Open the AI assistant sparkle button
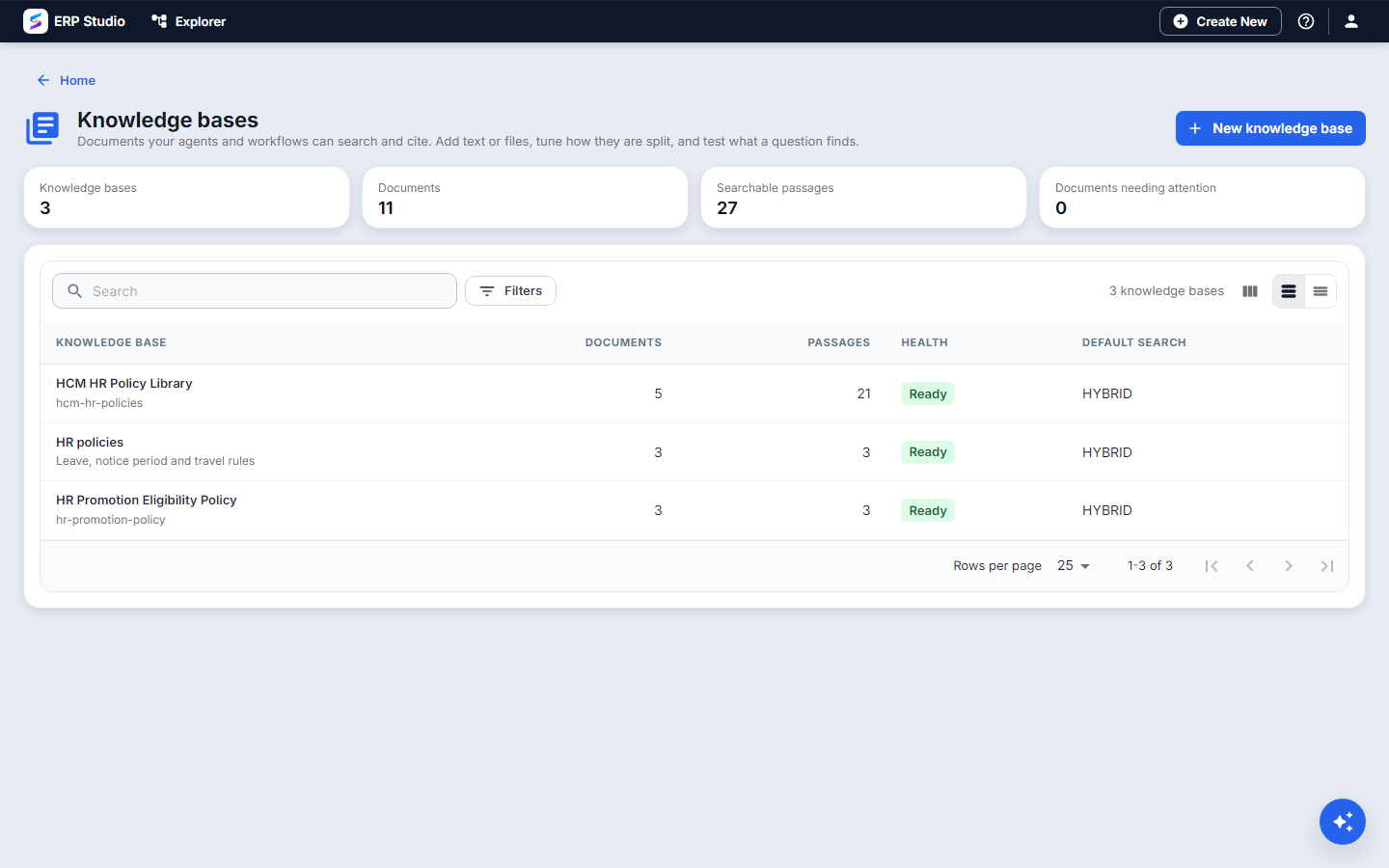 pyautogui.click(x=1343, y=822)
